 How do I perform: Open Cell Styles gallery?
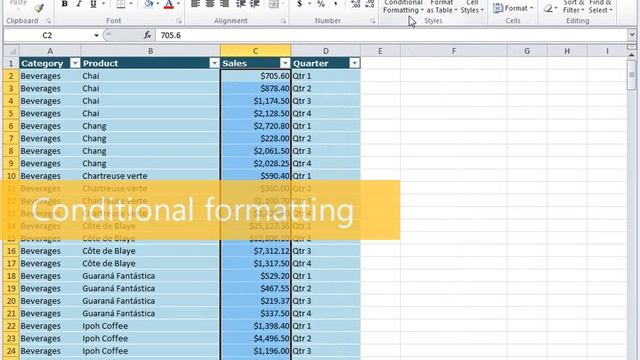coord(472,7)
